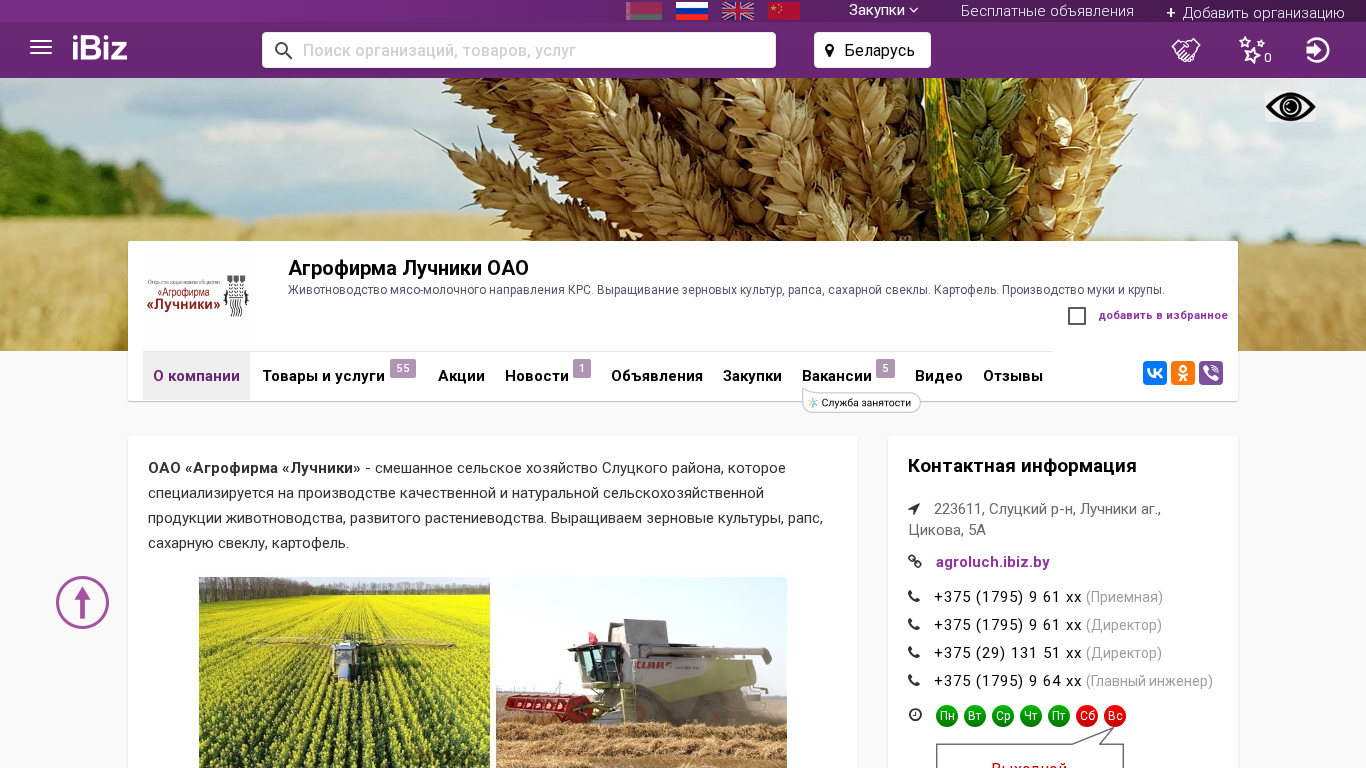Switch language to Russian flag
This screenshot has width=1366, height=768.
coord(692,11)
